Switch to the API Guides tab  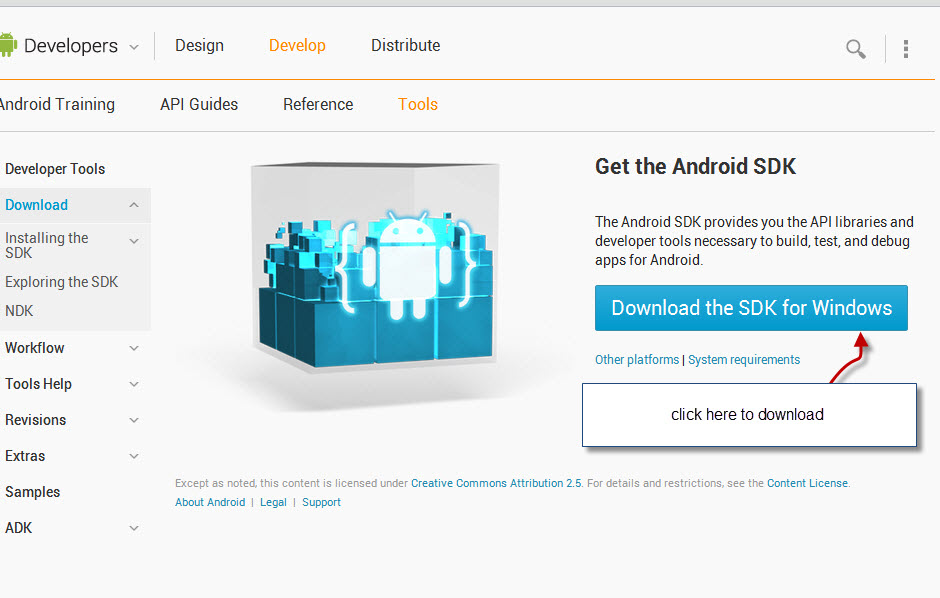click(198, 104)
